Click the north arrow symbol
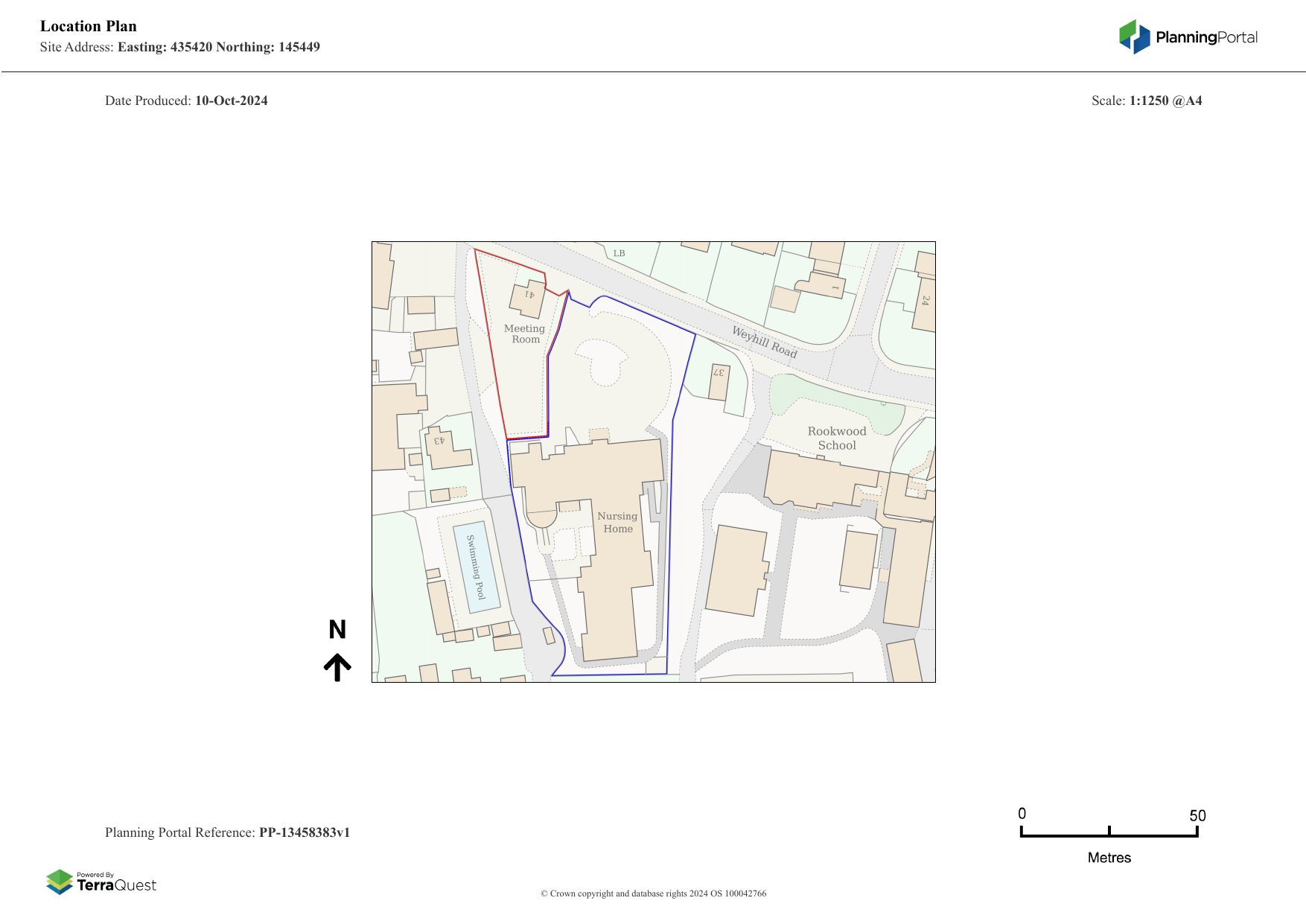Viewport: 1306px width, 924px height. pos(337,667)
